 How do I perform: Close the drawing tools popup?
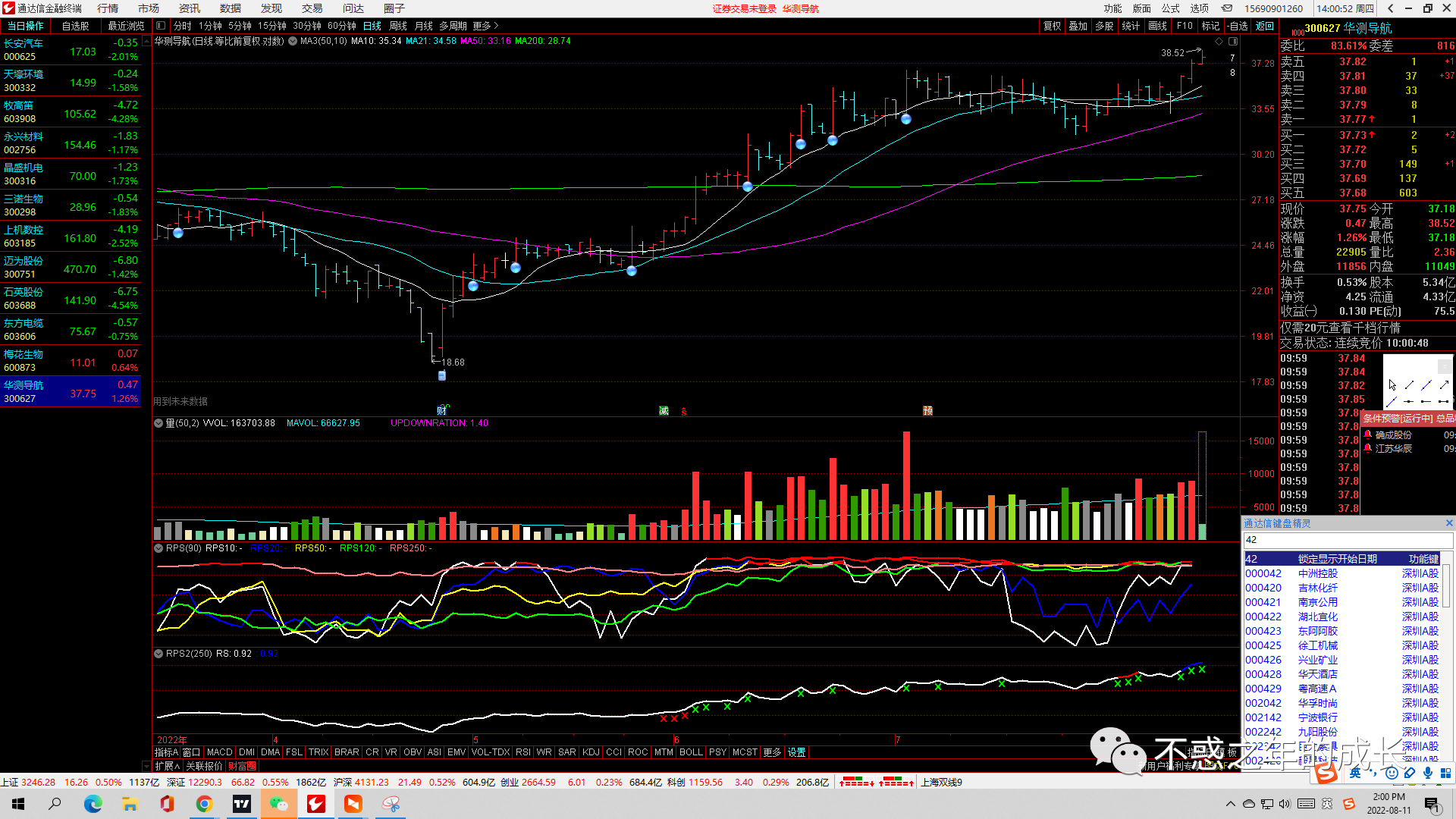[x=1445, y=366]
